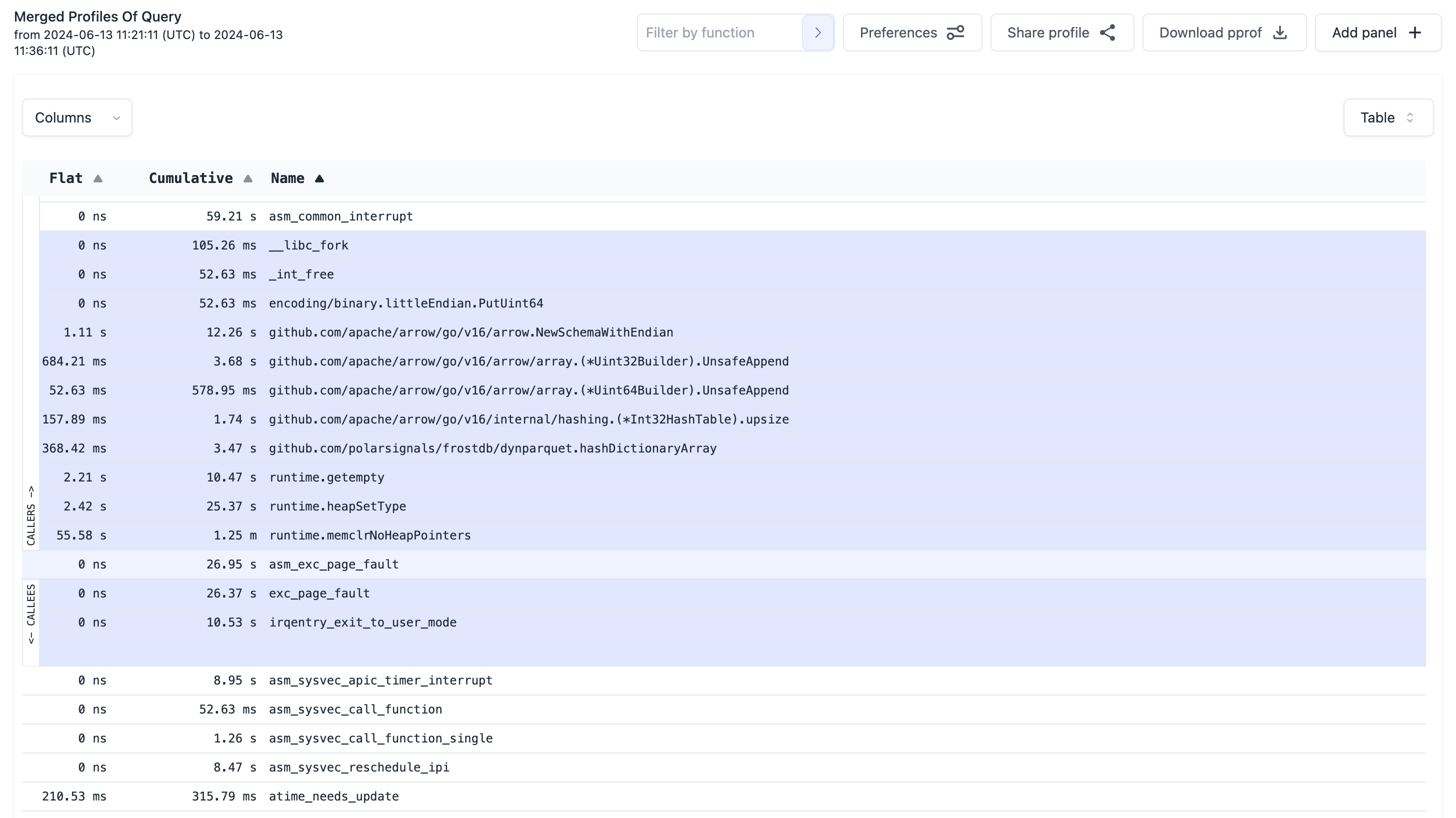
Task: Download the pprof file
Action: [1223, 33]
